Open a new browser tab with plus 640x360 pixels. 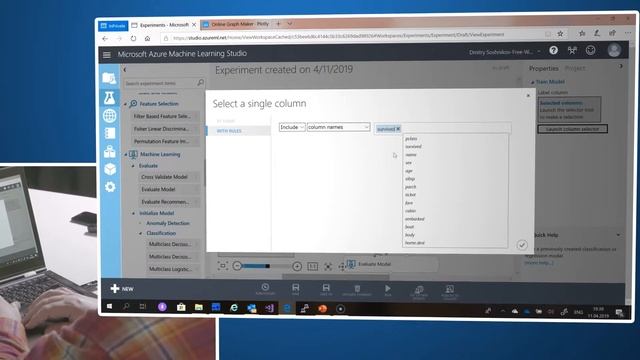point(278,24)
